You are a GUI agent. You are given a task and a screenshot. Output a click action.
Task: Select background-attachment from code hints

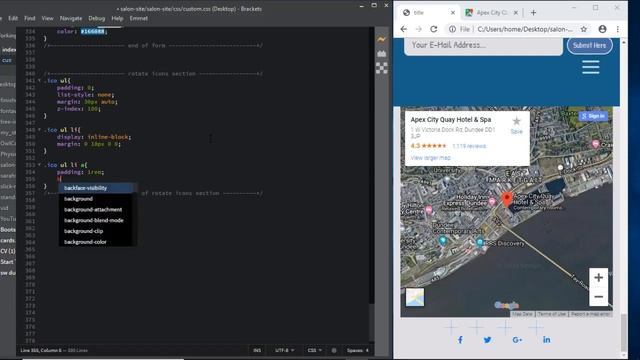96,209
